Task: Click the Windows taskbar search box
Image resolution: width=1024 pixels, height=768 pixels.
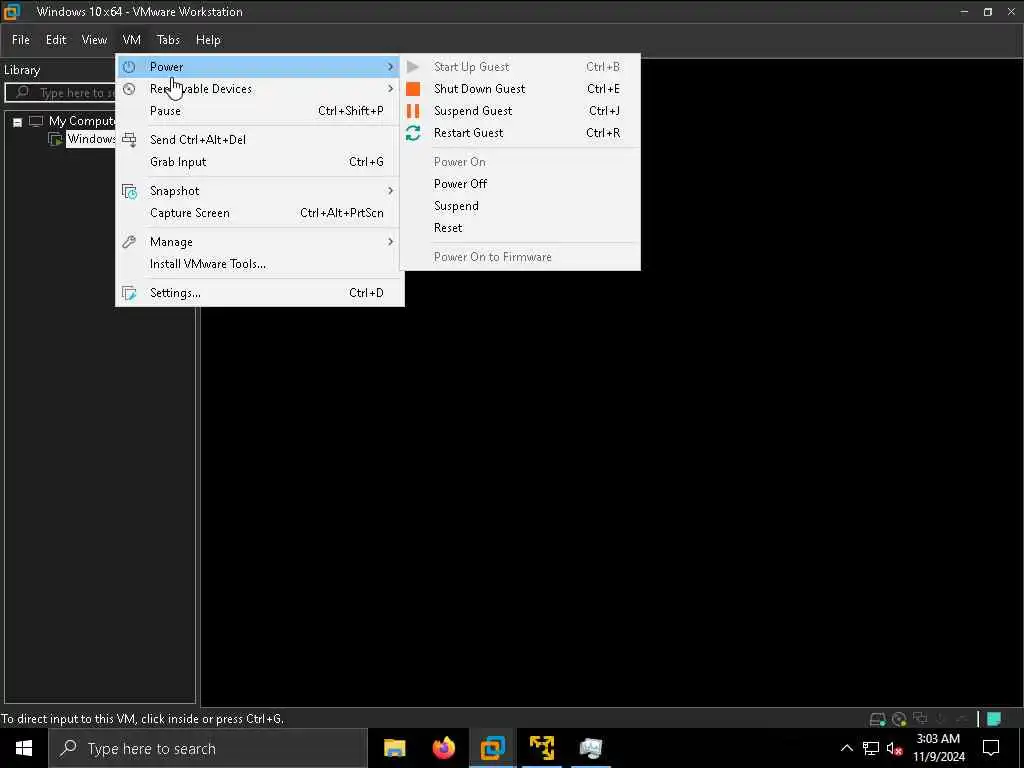Action: tap(208, 748)
